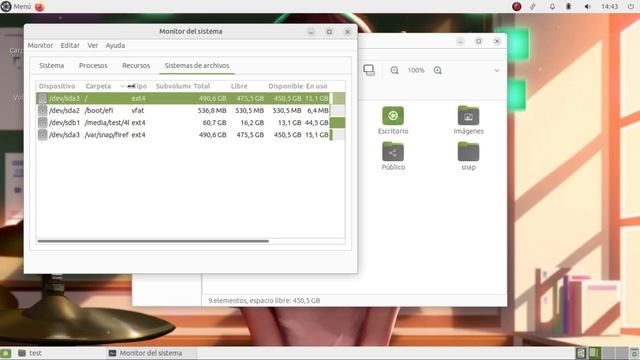Click the link-like tray icon beside the red circle
The image size is (640, 360).
point(533,7)
